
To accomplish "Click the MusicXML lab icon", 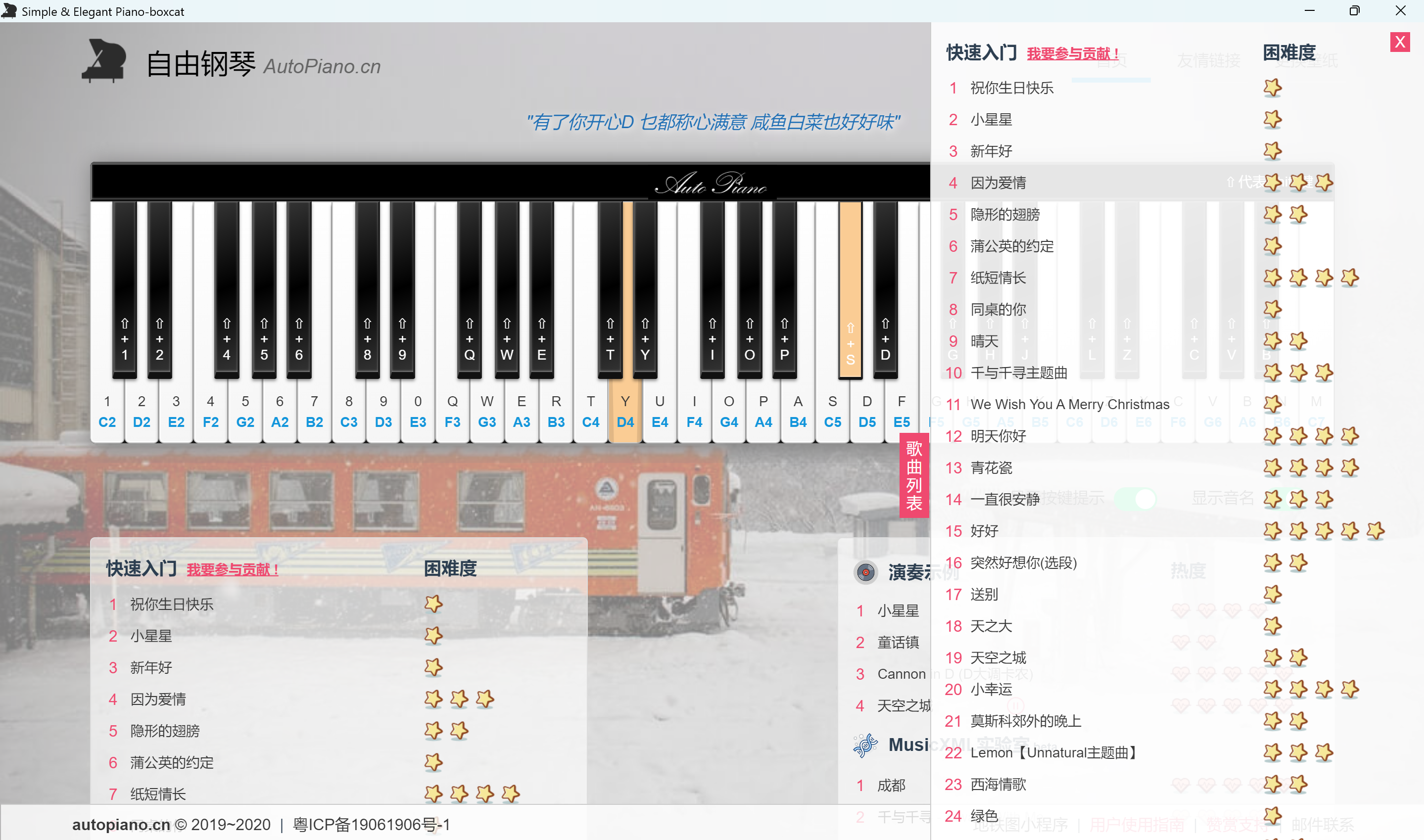I will [865, 745].
